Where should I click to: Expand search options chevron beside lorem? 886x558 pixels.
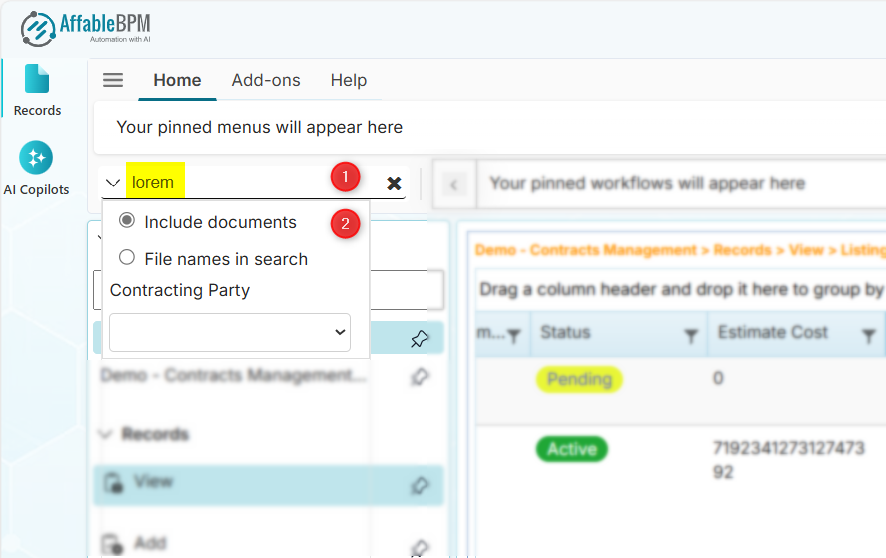(x=113, y=182)
